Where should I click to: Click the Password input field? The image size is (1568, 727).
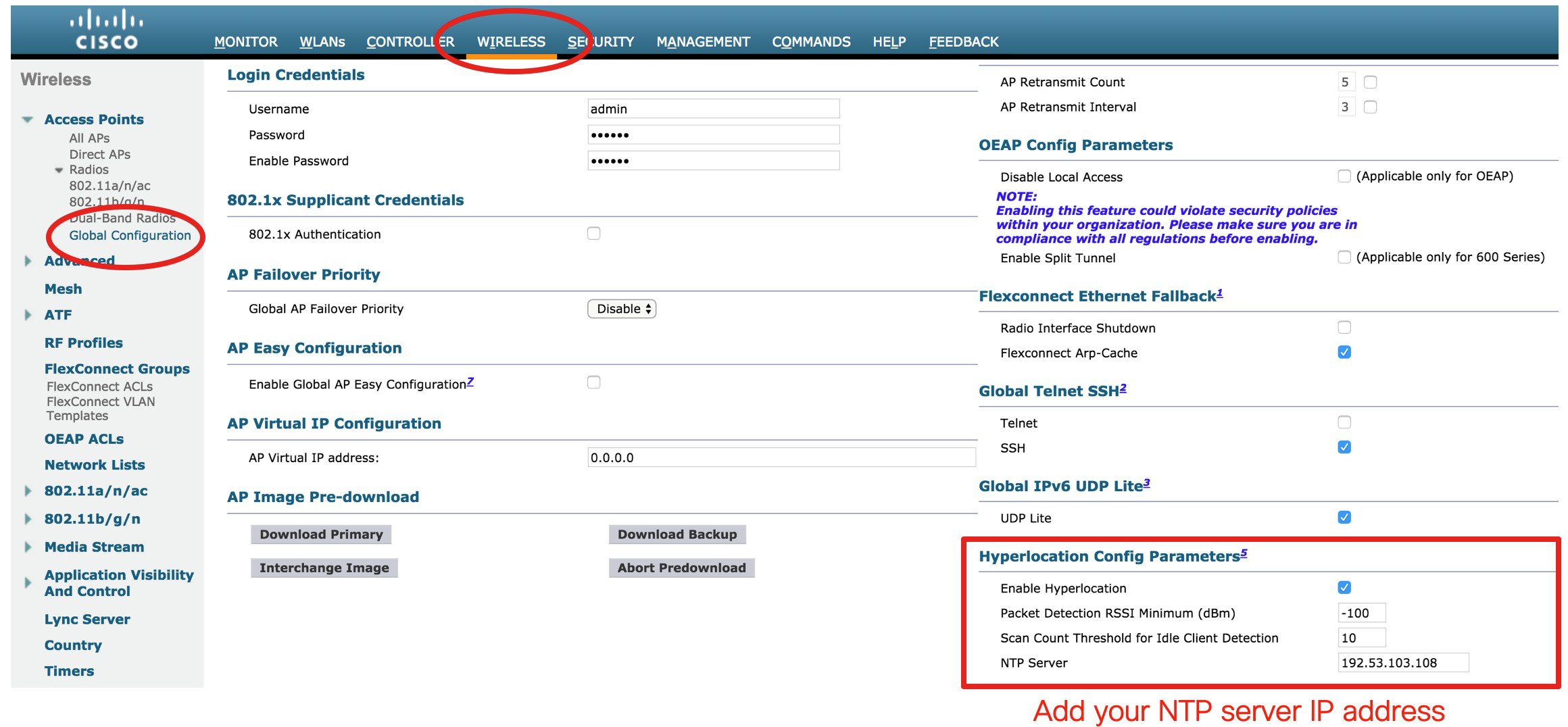point(714,134)
